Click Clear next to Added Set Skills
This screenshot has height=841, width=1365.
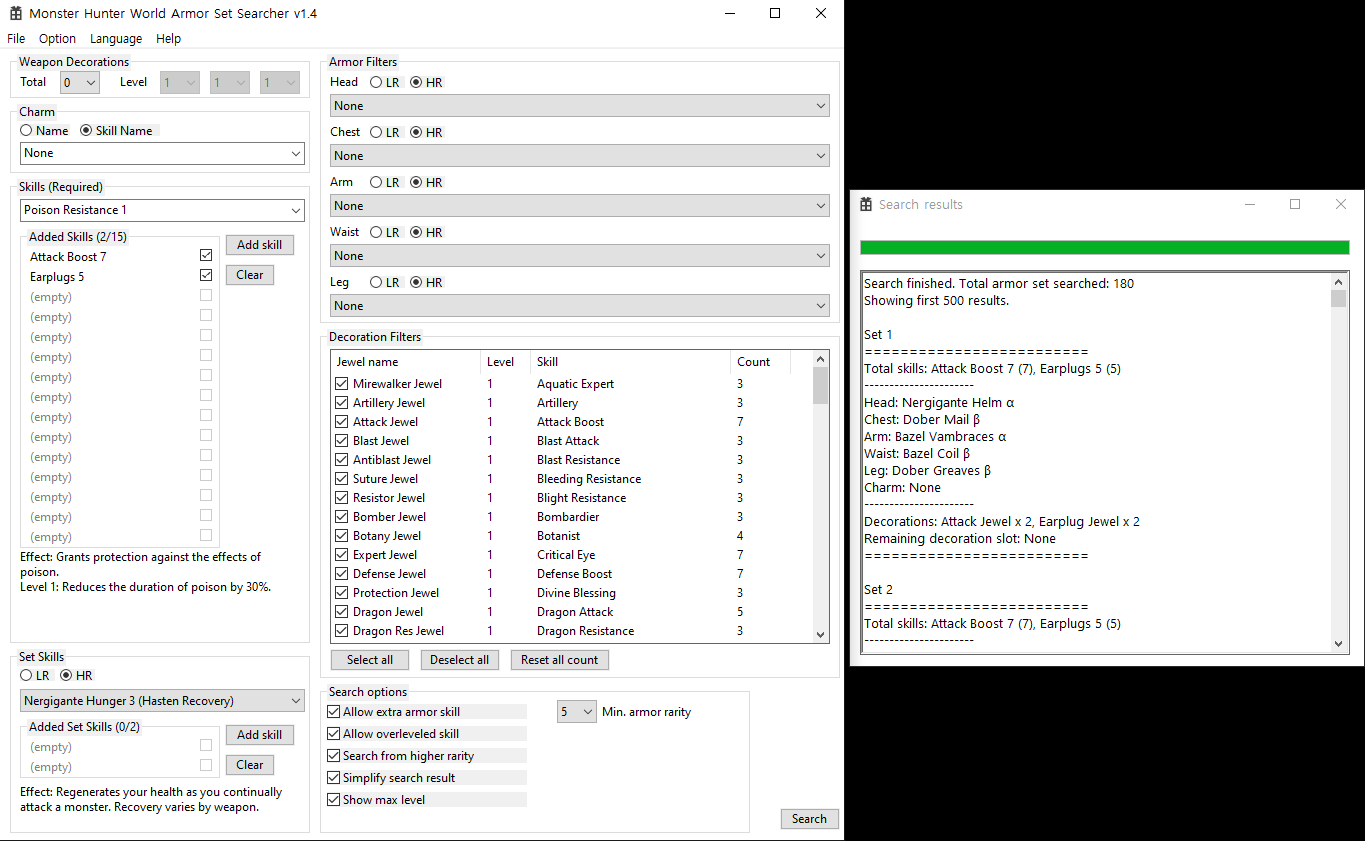(x=250, y=765)
